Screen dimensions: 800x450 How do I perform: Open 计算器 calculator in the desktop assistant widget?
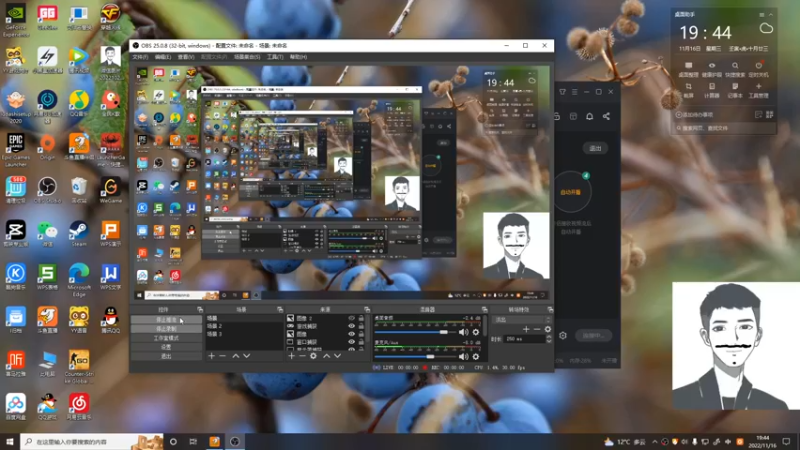coord(712,89)
